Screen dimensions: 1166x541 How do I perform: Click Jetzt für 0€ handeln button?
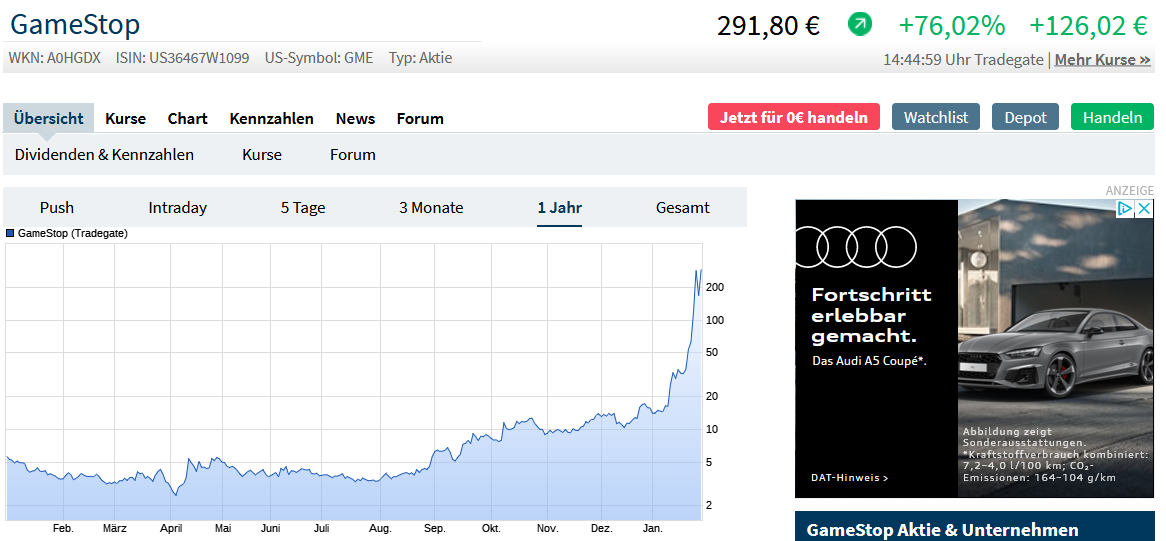(x=793, y=117)
